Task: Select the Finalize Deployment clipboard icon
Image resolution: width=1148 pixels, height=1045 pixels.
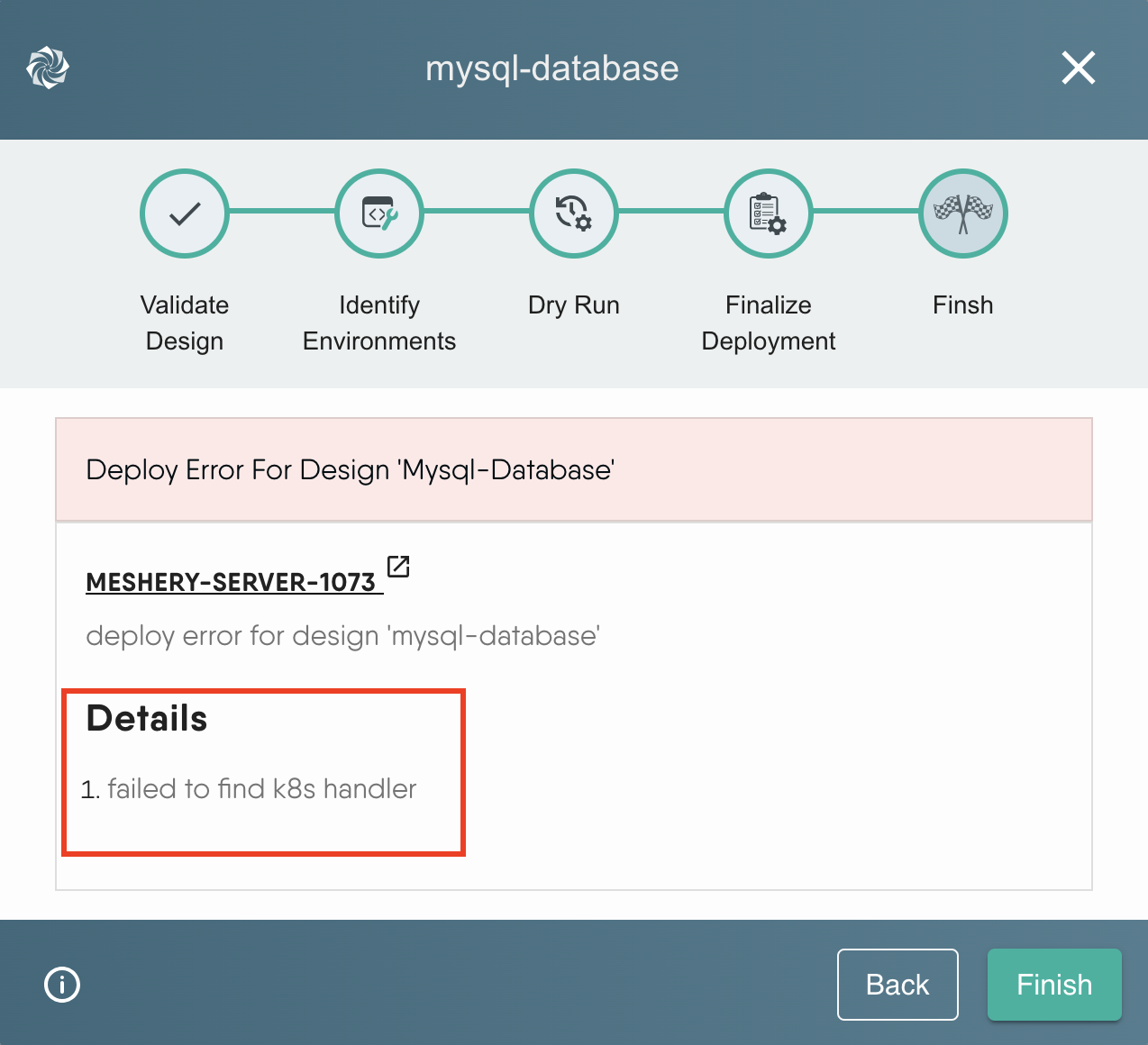Action: 769,214
